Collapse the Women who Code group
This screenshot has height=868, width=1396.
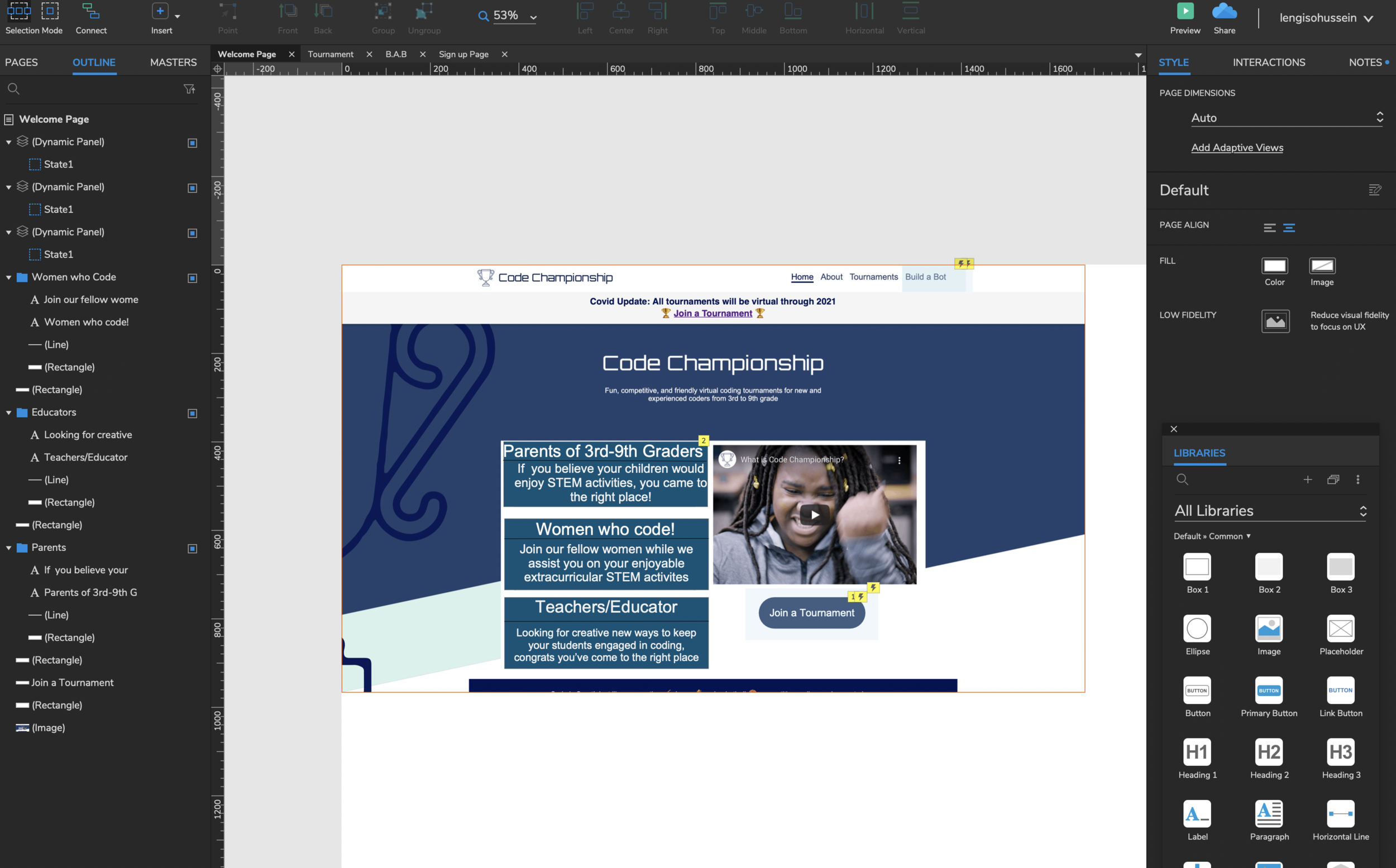tap(8, 277)
